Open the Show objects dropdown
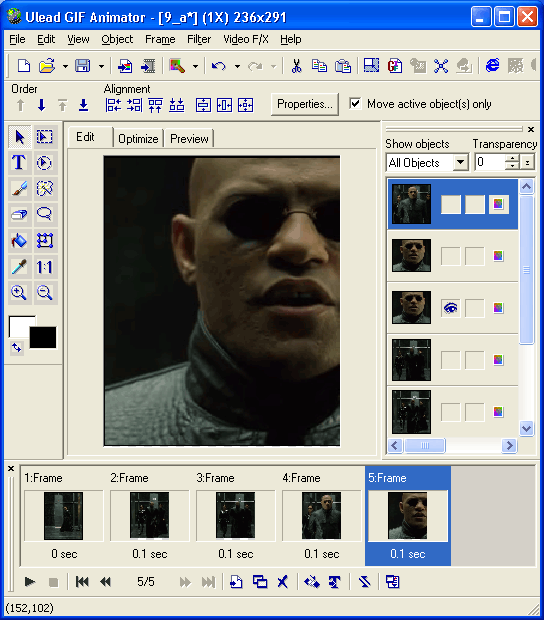 point(460,162)
